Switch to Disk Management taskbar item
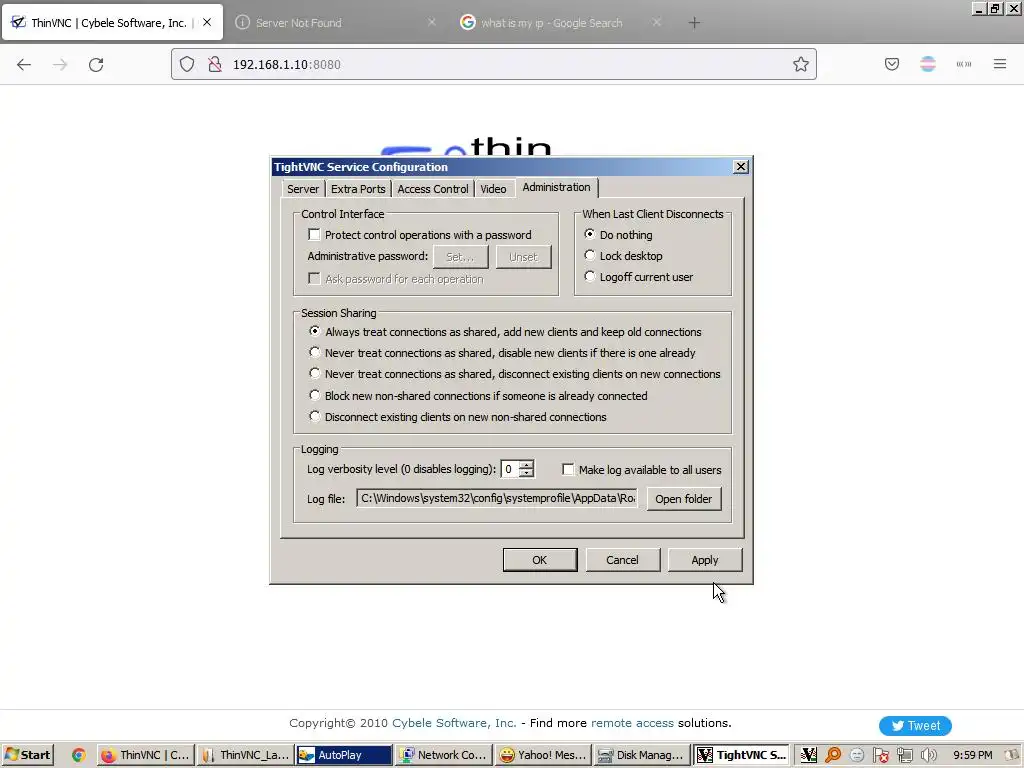 pos(643,755)
